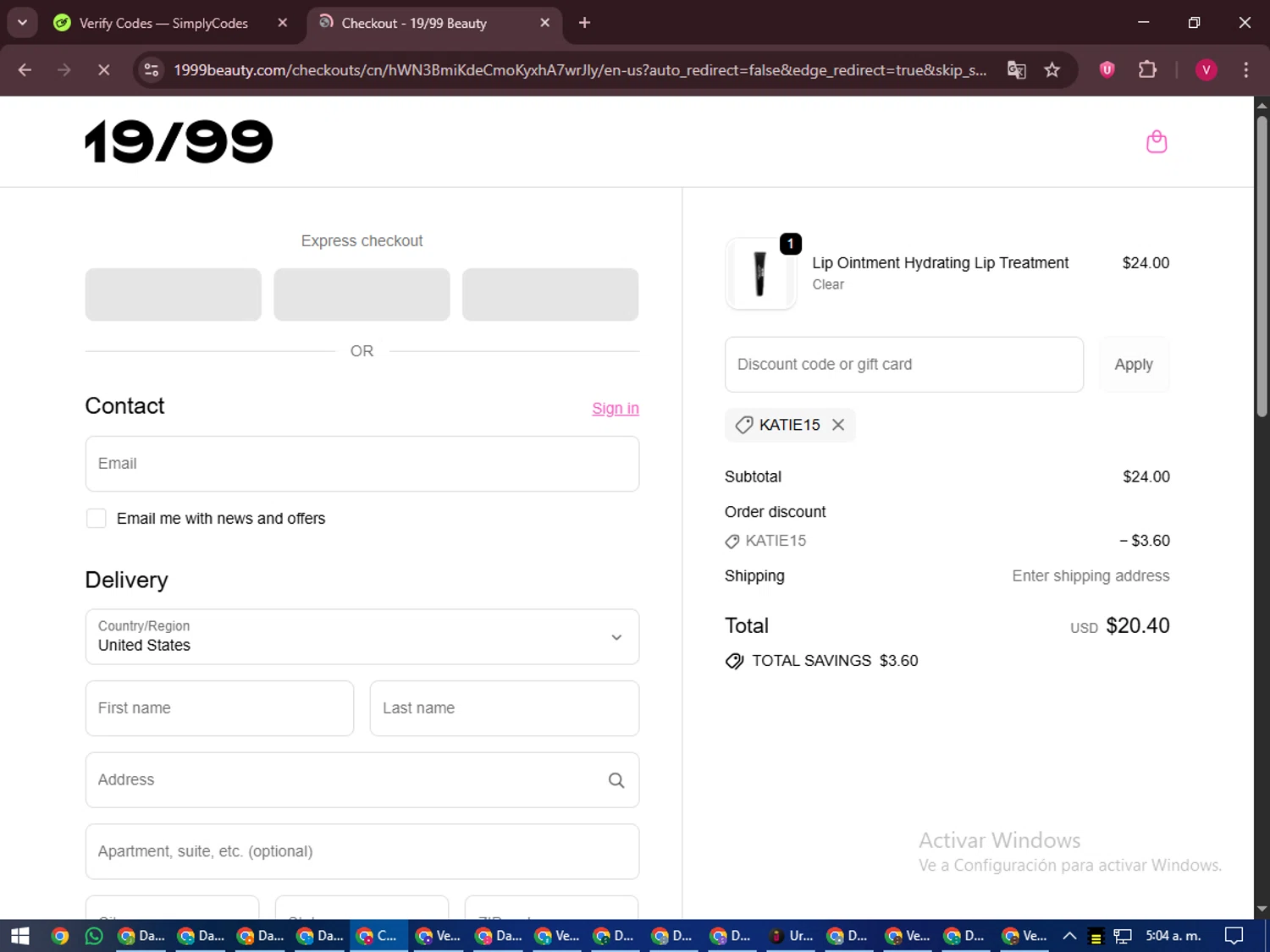Remove the KATIE15 discount tag

point(838,425)
